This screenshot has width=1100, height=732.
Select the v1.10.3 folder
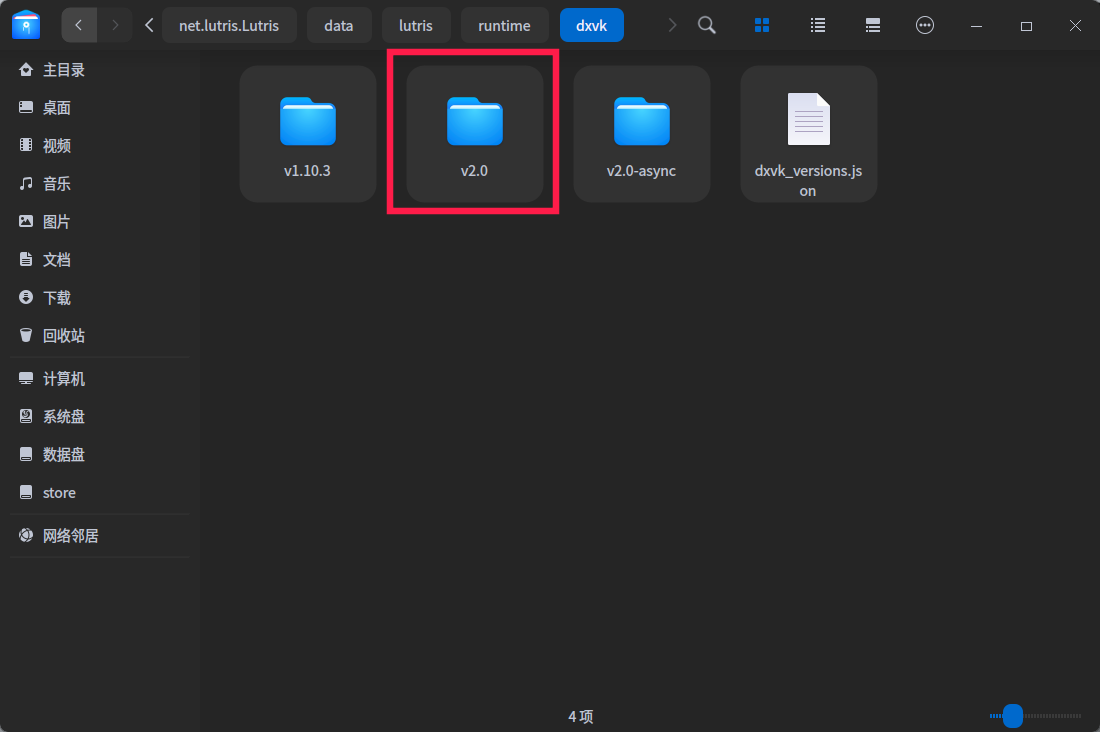[308, 134]
